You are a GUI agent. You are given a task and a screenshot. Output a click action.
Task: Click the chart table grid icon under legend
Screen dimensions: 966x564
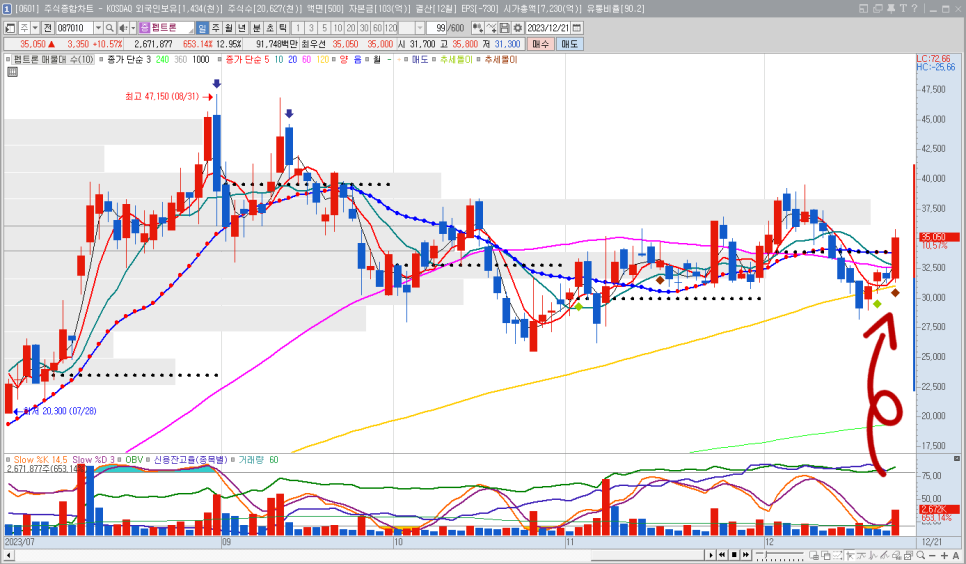click(12, 72)
